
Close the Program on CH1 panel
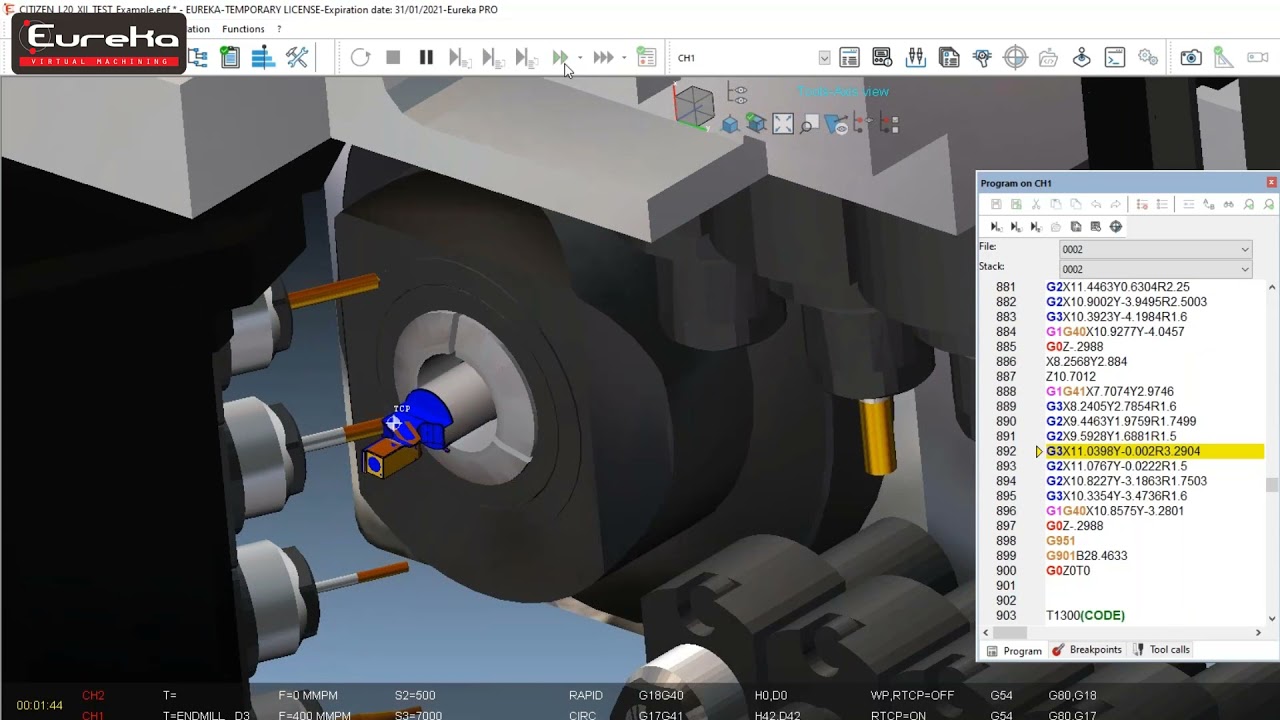[x=1271, y=183]
